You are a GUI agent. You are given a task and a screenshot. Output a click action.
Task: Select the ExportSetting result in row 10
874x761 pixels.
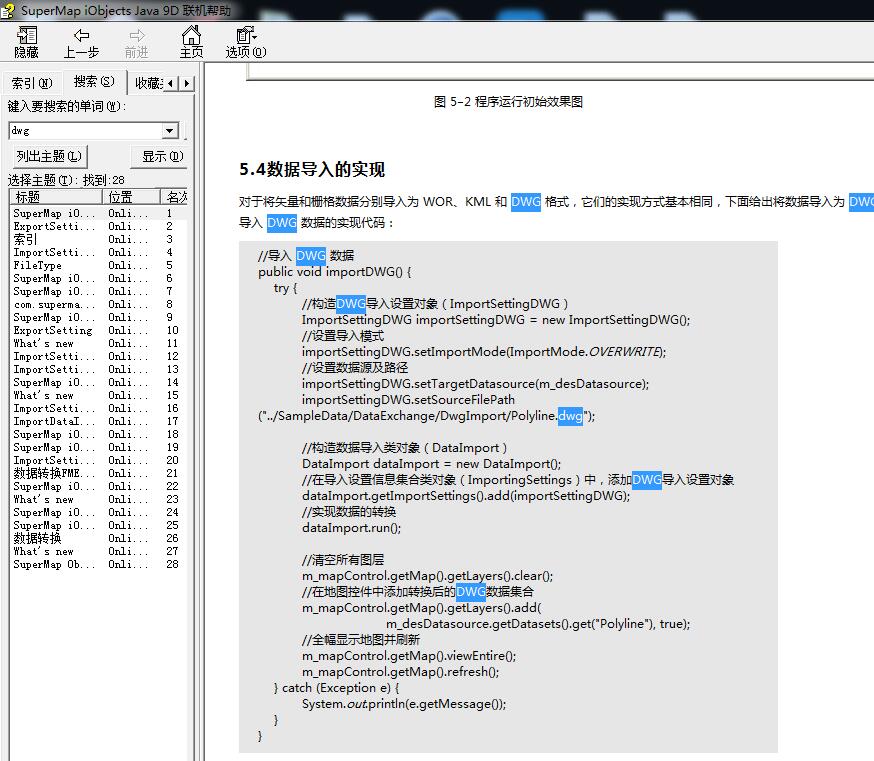[x=53, y=331]
